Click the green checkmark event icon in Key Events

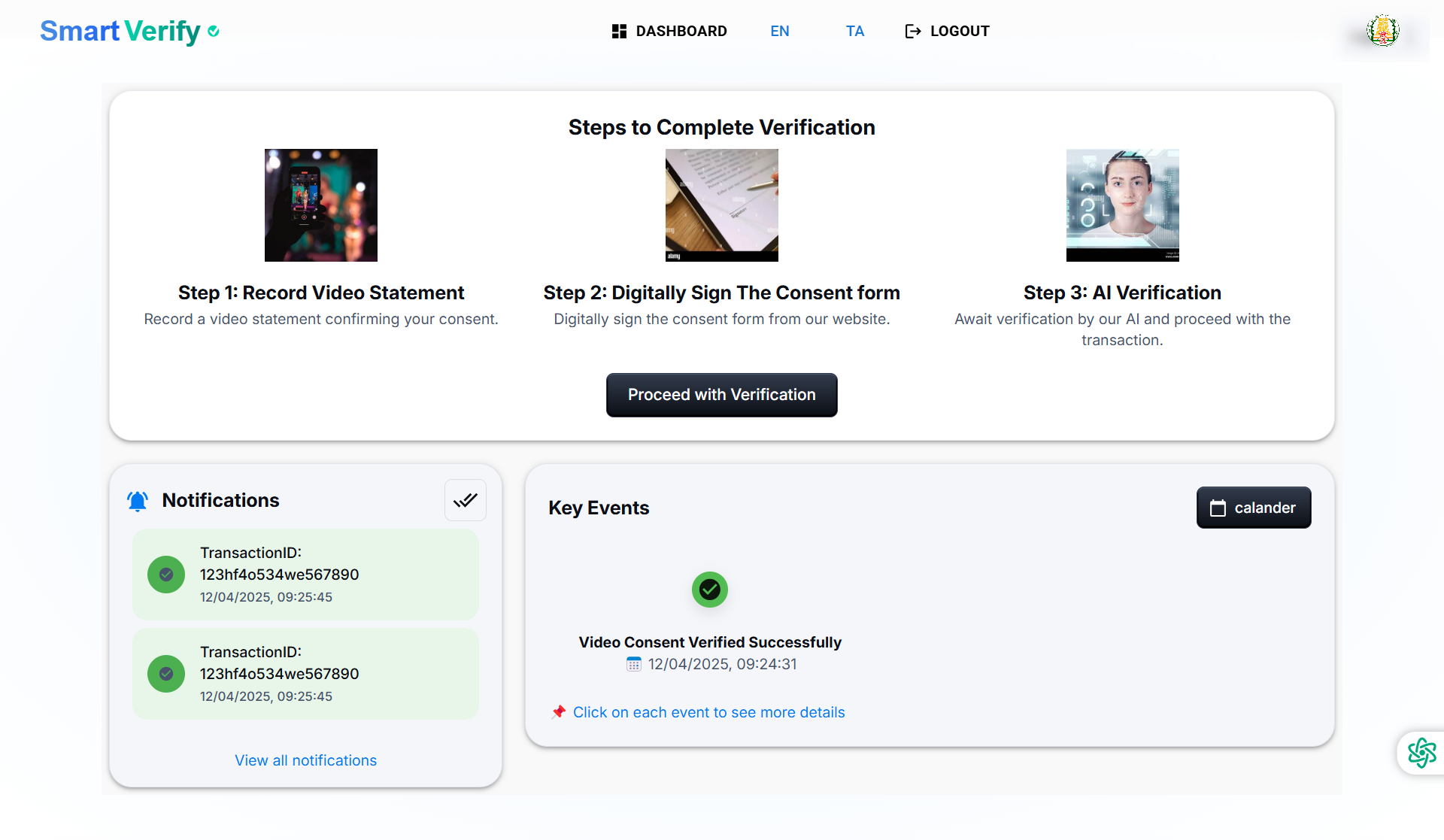709,590
